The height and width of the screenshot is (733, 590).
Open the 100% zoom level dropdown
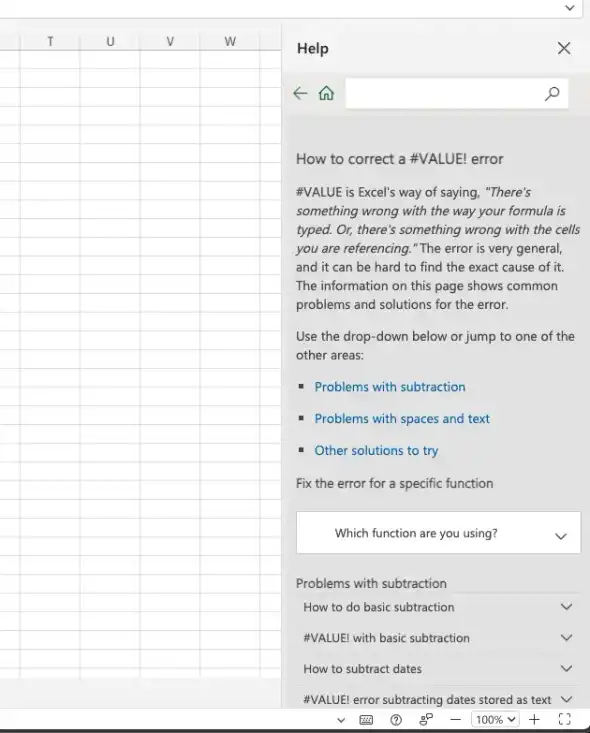pos(495,719)
